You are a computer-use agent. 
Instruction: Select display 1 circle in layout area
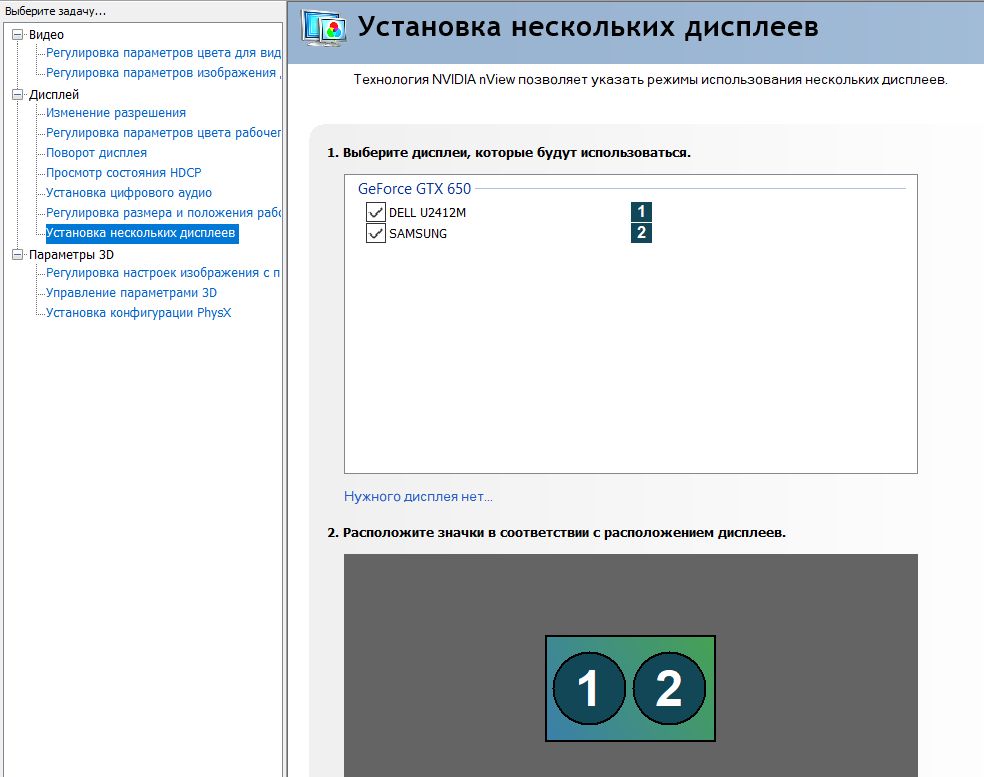click(588, 688)
